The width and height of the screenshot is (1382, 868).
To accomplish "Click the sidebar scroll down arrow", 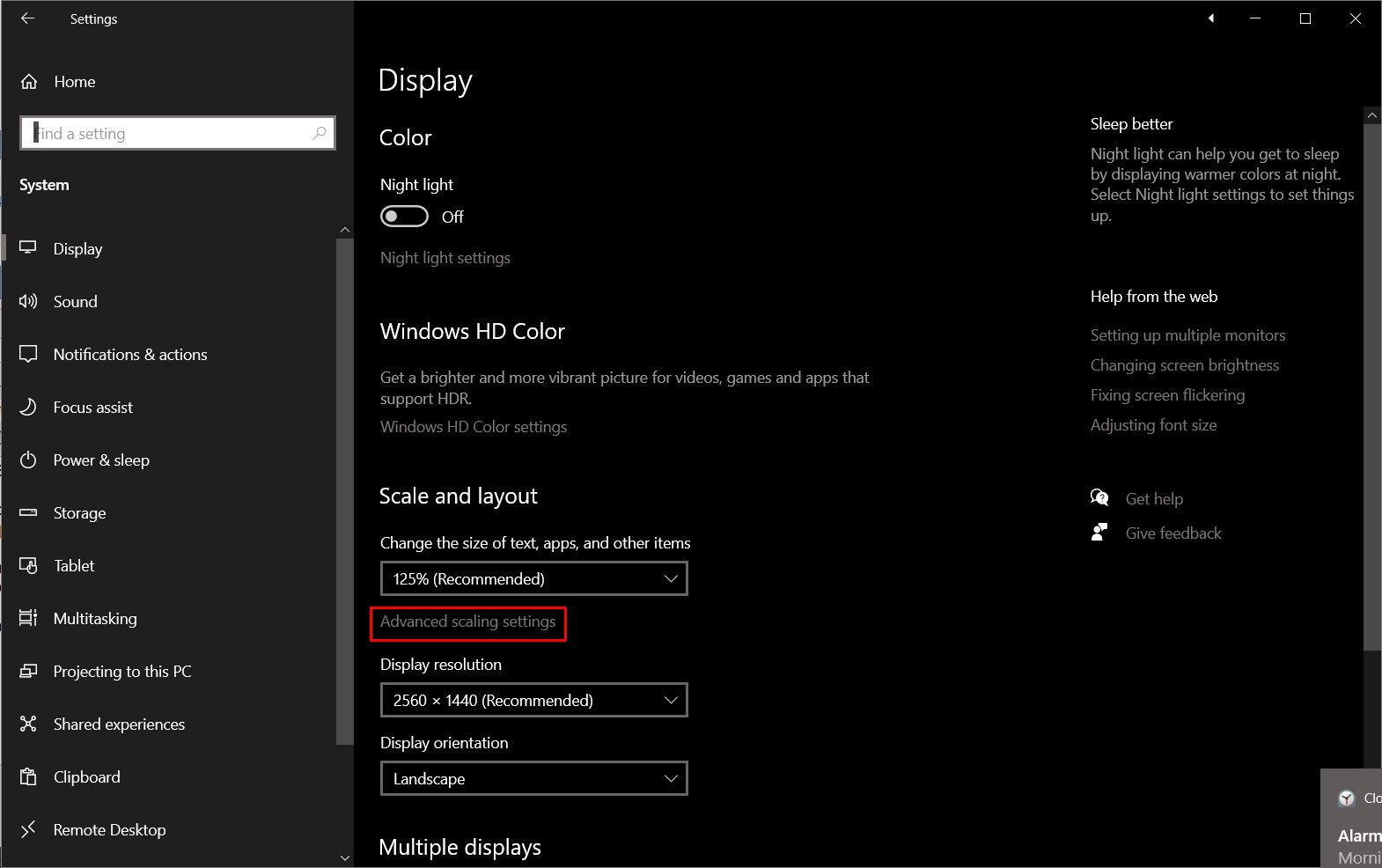I will point(345,857).
